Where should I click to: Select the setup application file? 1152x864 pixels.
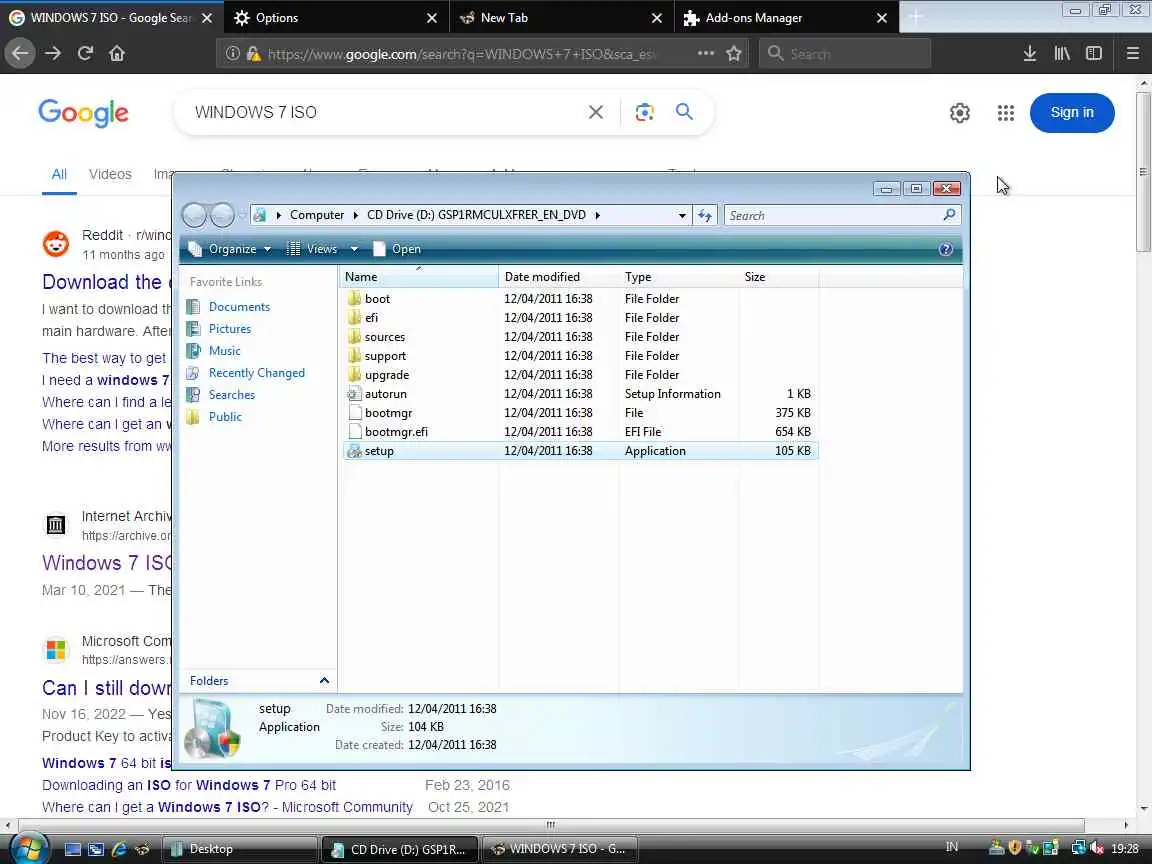[580, 451]
